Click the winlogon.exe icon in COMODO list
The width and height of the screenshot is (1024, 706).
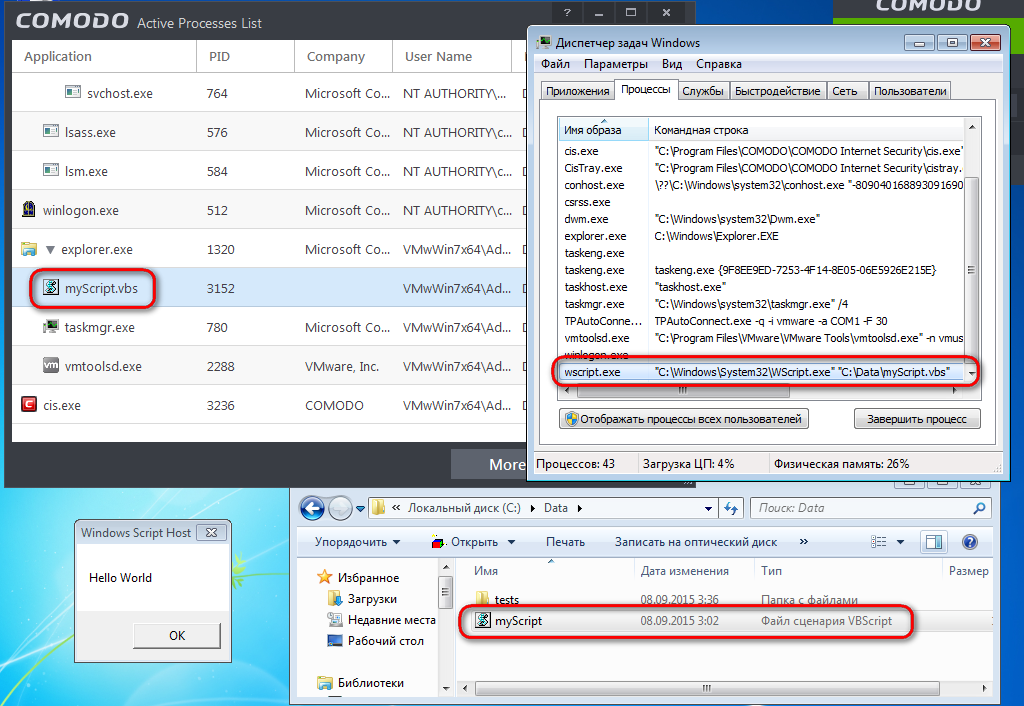tap(29, 209)
